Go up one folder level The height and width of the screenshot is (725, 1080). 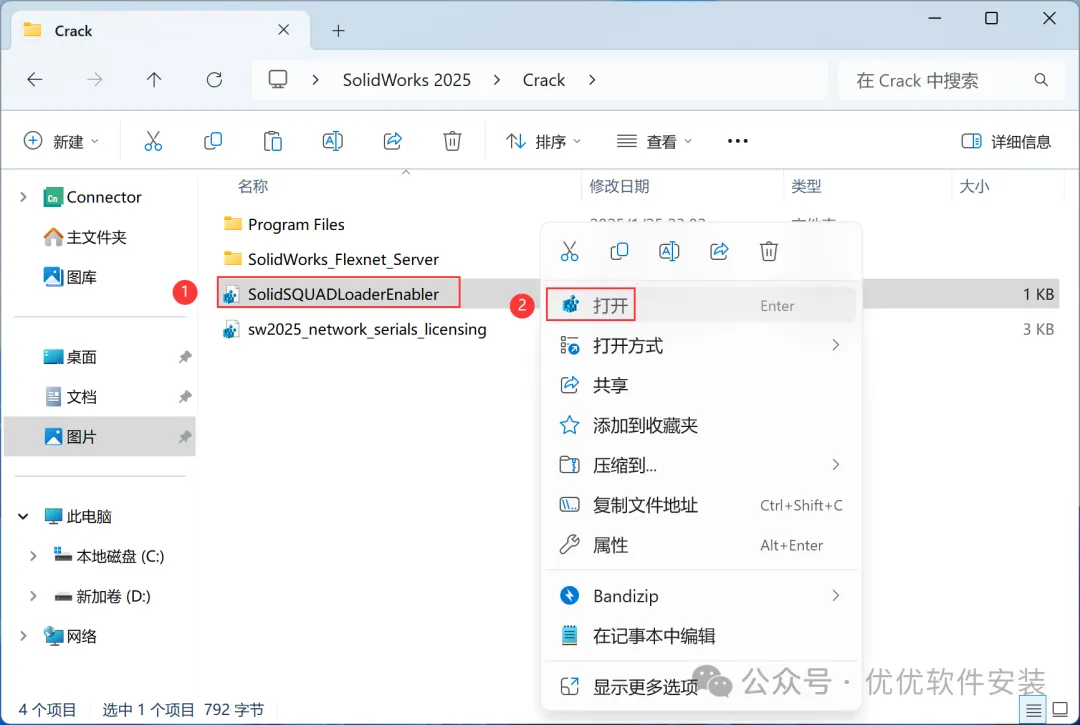[154, 80]
